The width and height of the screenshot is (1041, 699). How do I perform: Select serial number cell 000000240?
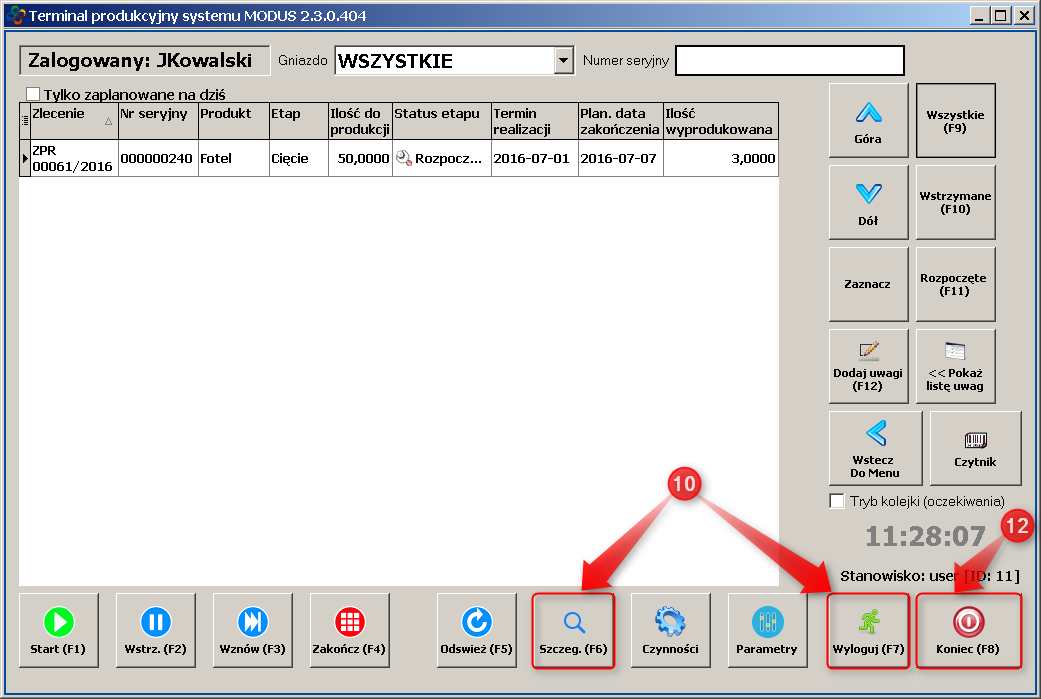(x=158, y=158)
